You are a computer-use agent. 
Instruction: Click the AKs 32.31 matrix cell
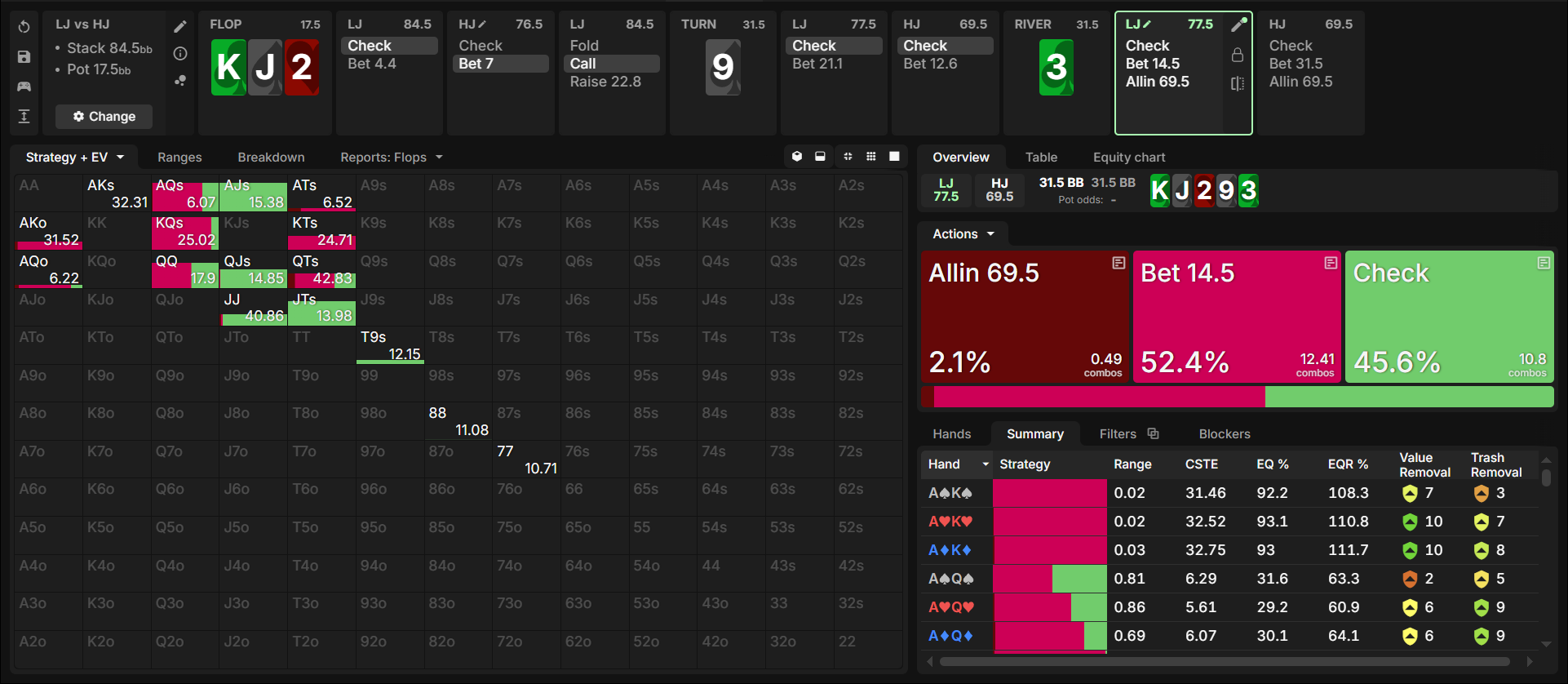point(117,193)
